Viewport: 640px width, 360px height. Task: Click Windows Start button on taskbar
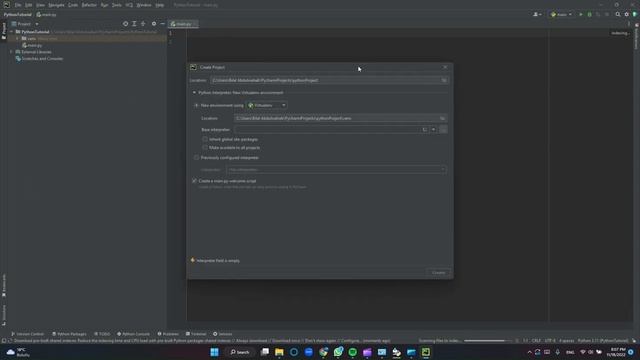(x=214, y=352)
